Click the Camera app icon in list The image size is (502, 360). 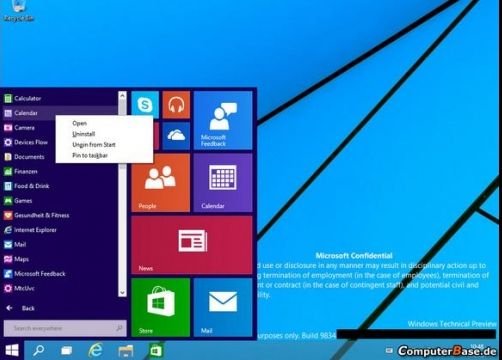point(8,128)
